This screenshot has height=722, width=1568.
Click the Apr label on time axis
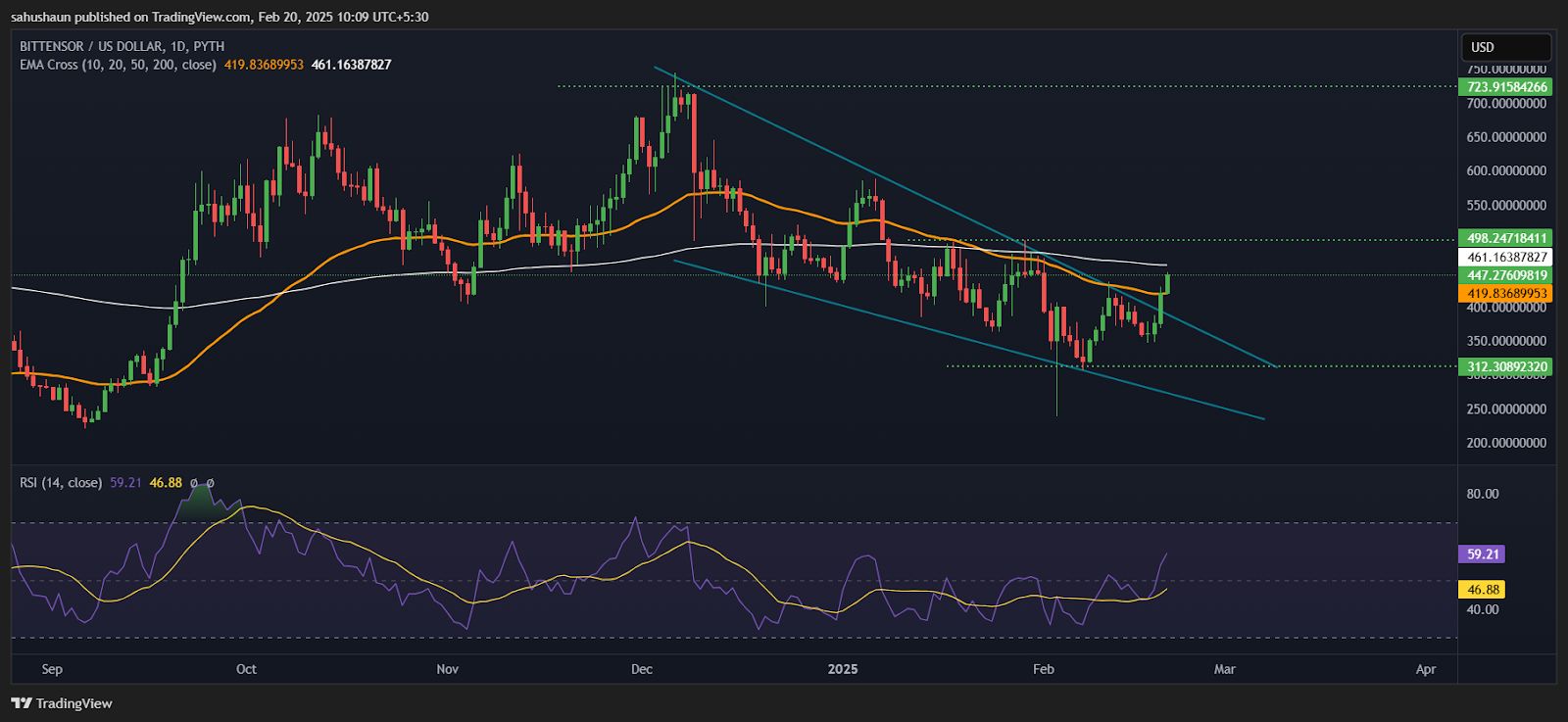1426,669
